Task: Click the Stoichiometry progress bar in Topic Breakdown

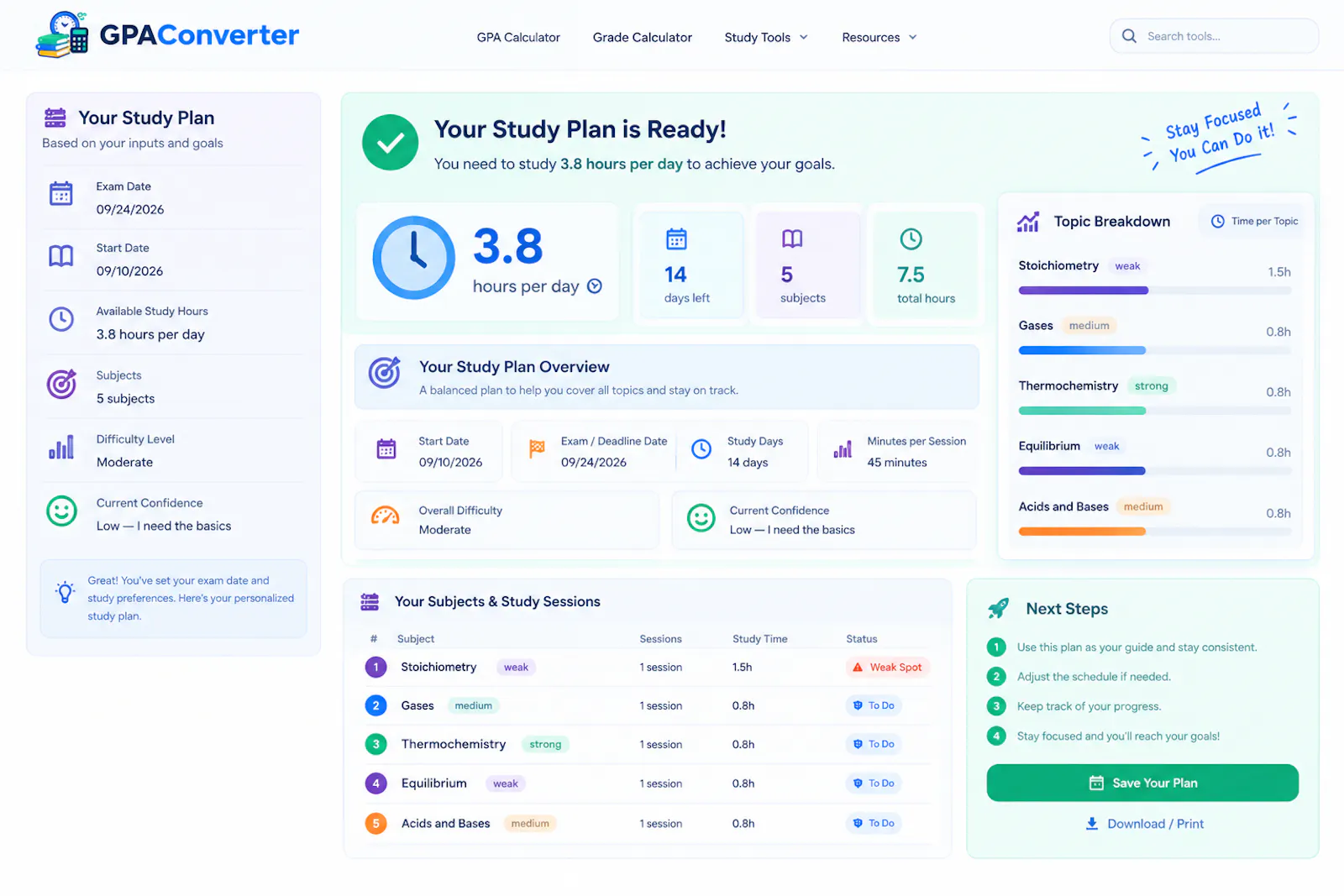Action: [x=1155, y=291]
